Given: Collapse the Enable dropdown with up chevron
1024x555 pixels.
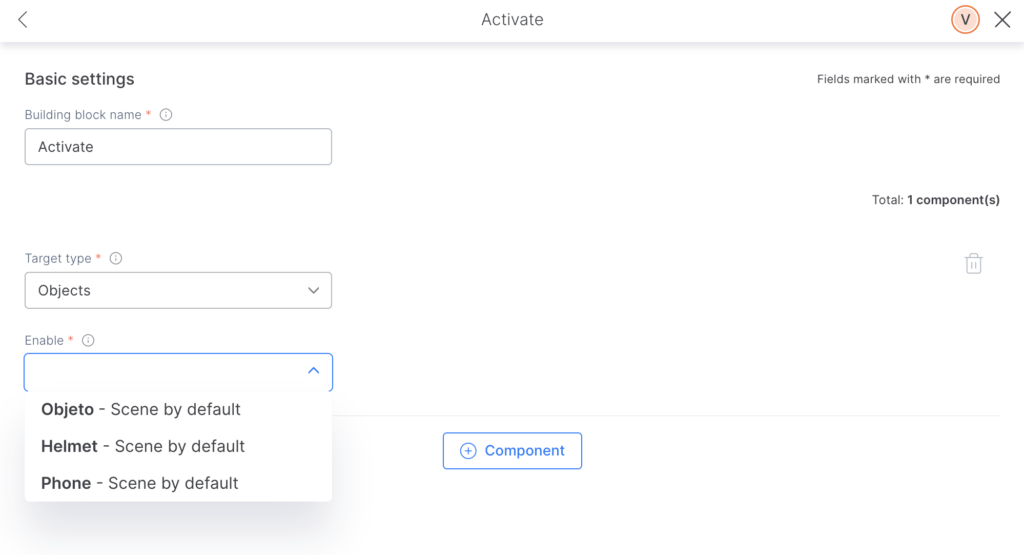Looking at the screenshot, I should 313,370.
